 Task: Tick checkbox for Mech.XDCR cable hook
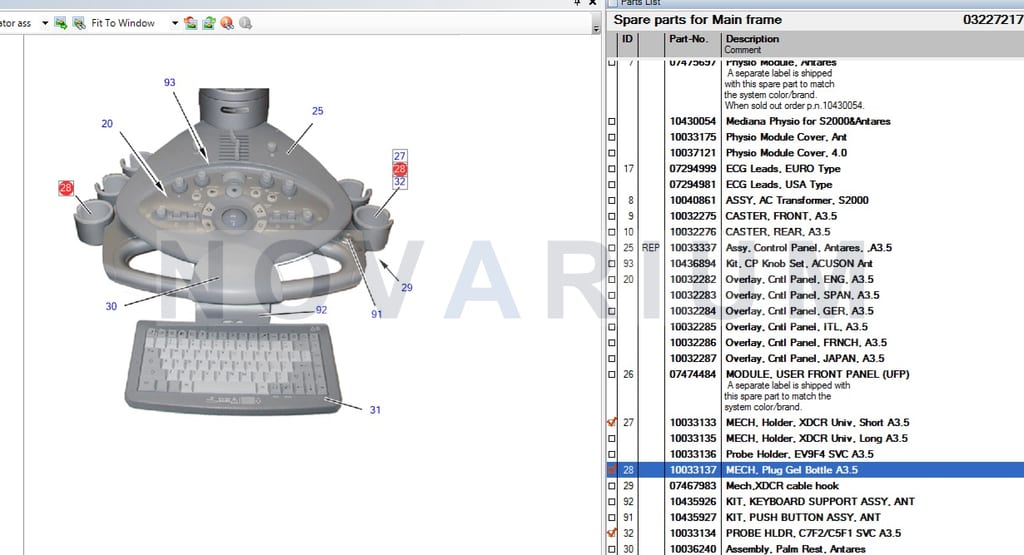[x=612, y=486]
